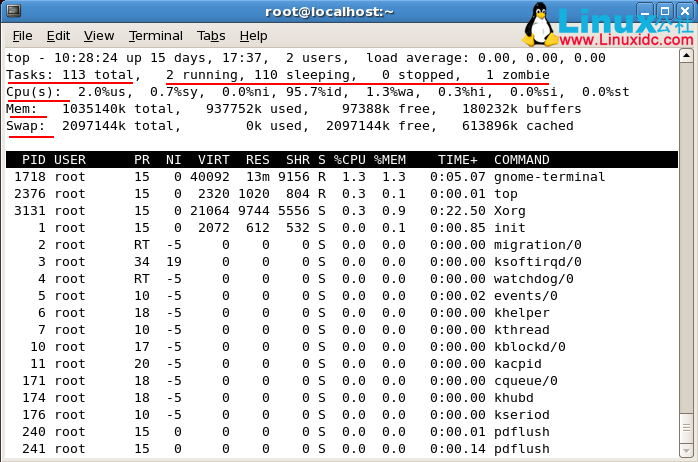Click the SHR column header
Screen dimensions: 698x462
coord(298,160)
